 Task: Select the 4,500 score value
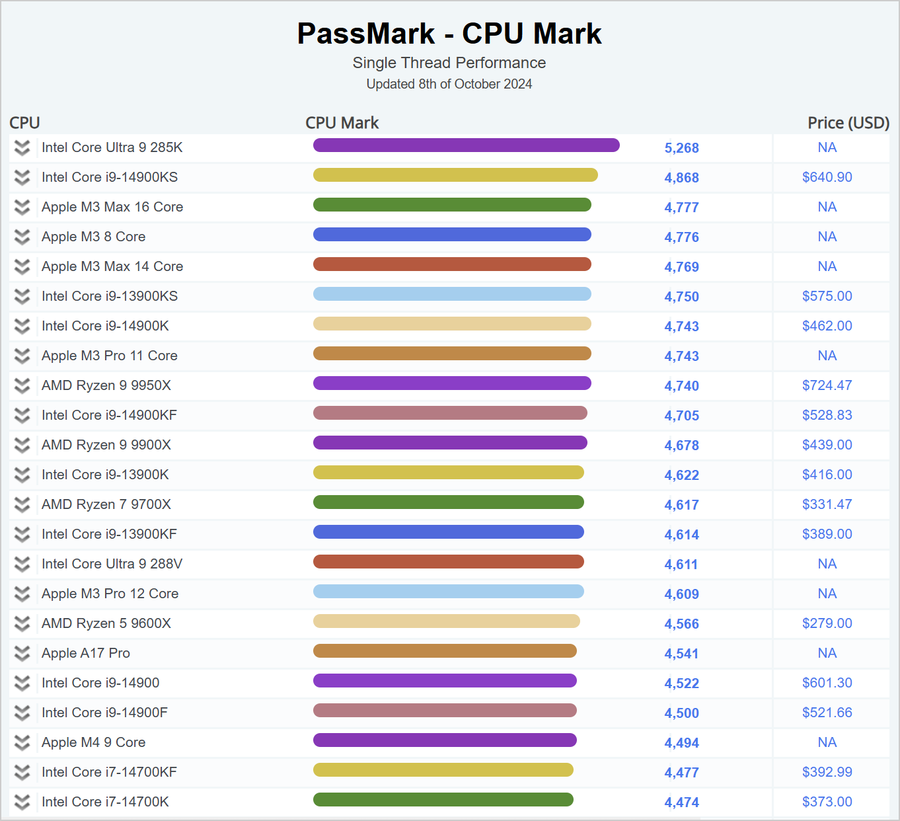point(682,713)
